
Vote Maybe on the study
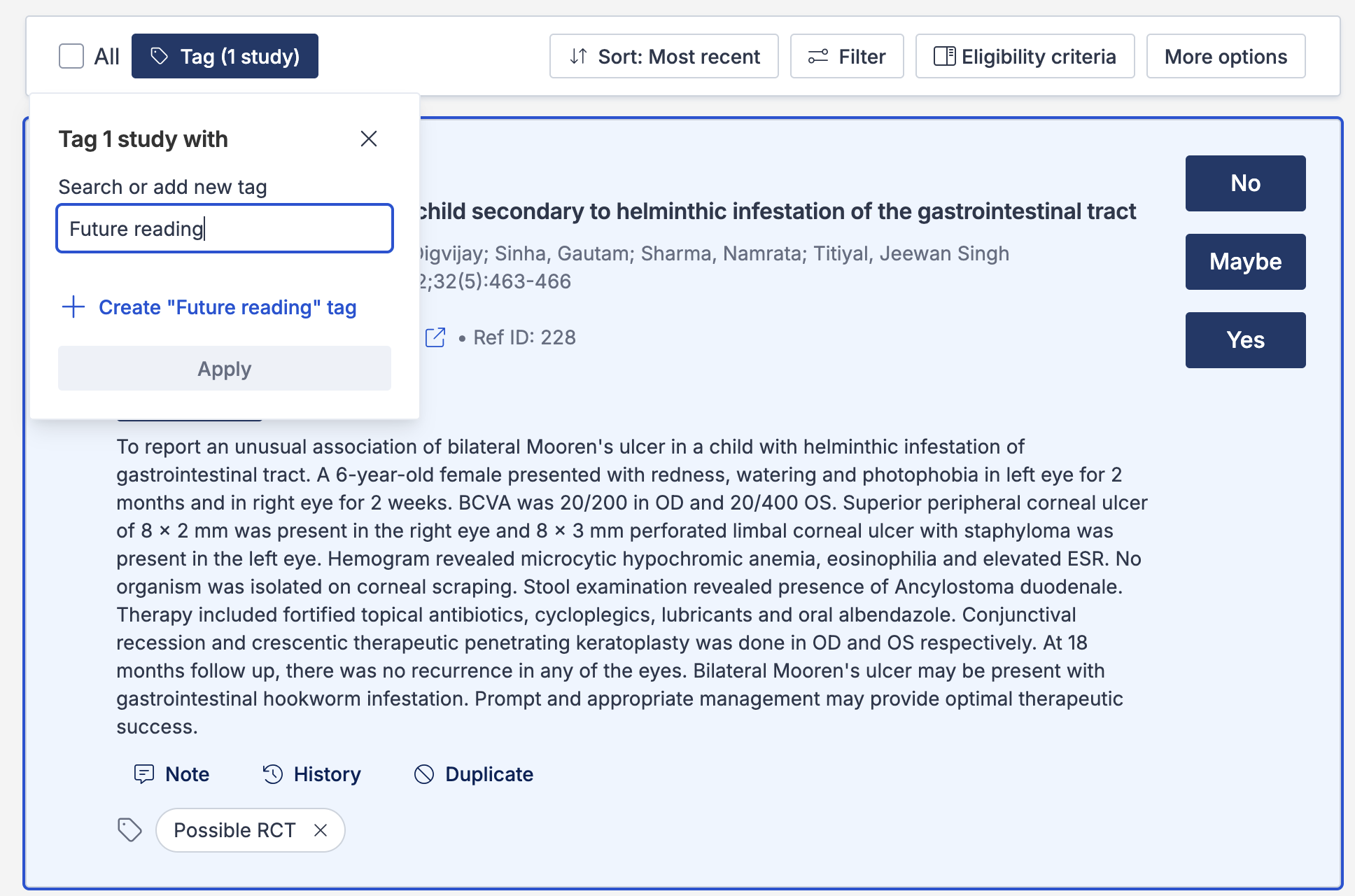pyautogui.click(x=1246, y=262)
